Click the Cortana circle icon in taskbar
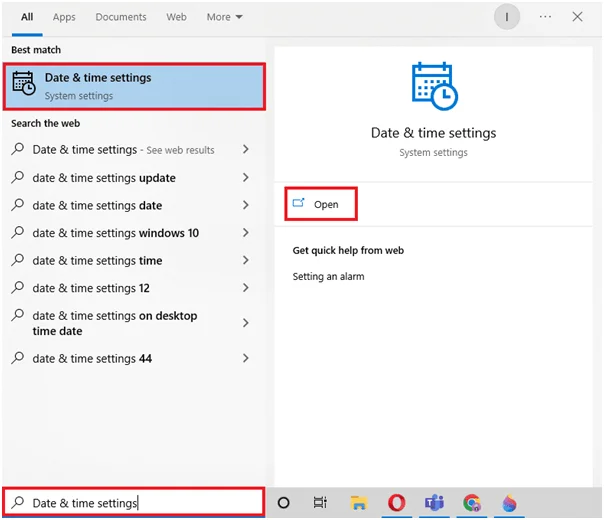Viewport: 604px width, 520px height. pyautogui.click(x=284, y=503)
